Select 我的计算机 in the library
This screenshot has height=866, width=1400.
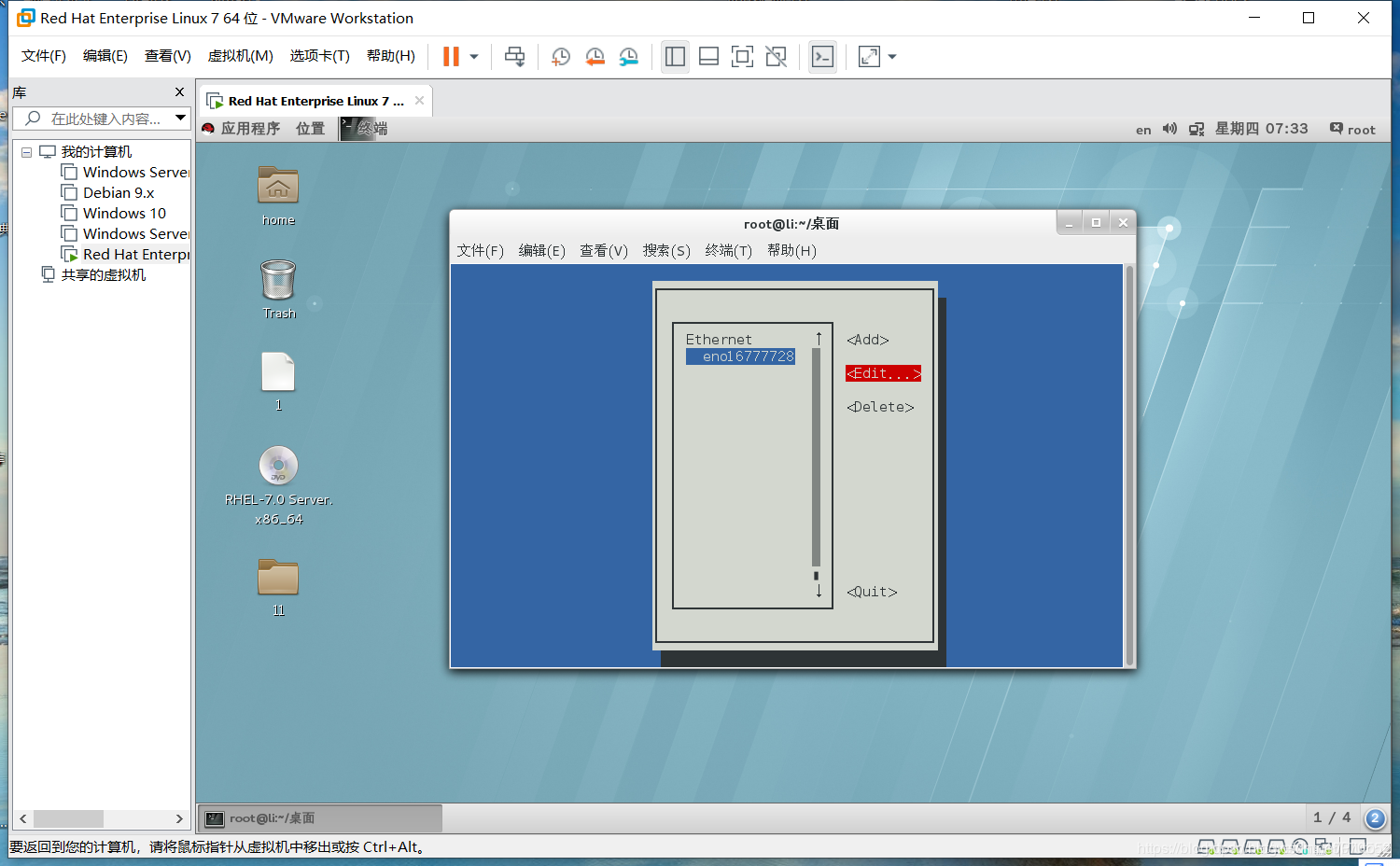[96, 152]
